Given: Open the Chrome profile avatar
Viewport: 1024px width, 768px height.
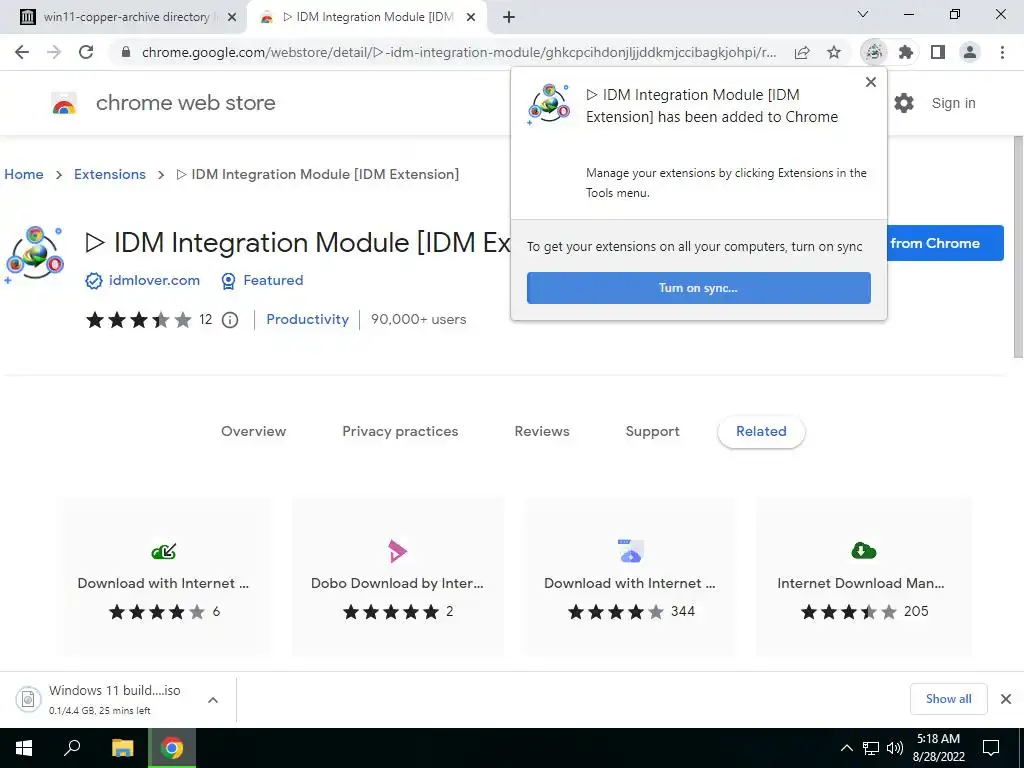Looking at the screenshot, I should [x=970, y=52].
